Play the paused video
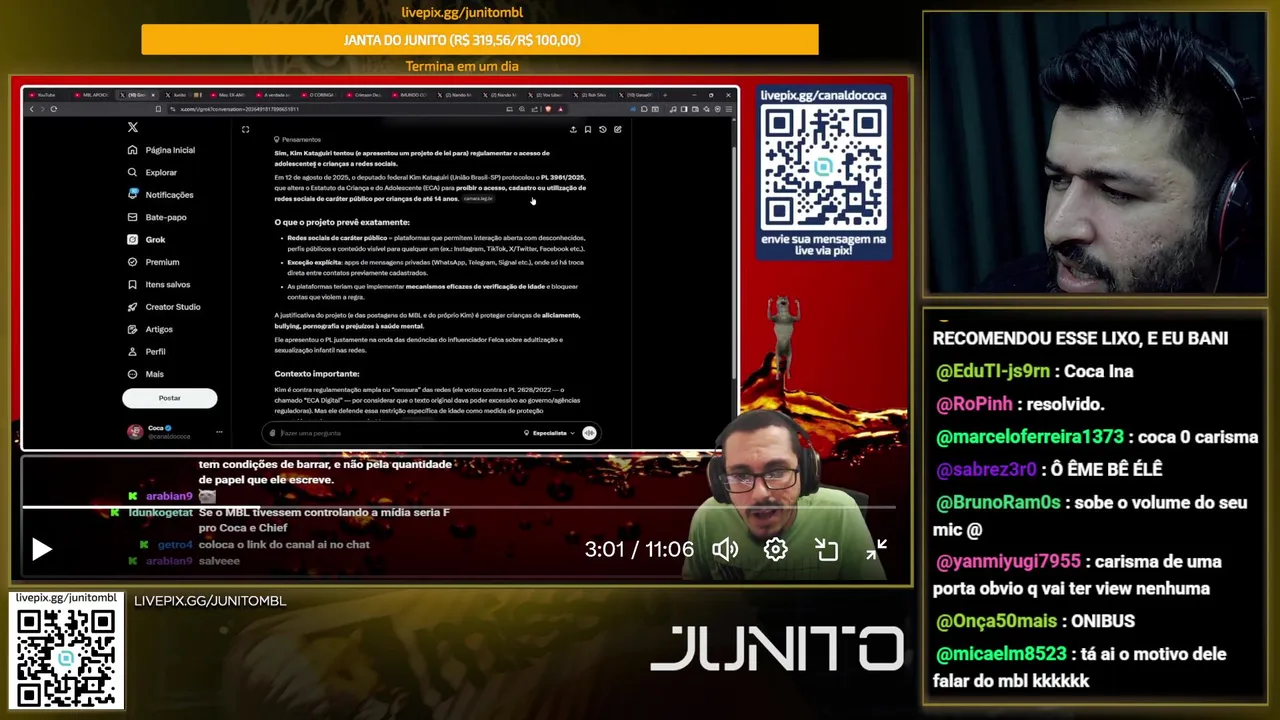1280x720 pixels. click(x=41, y=549)
